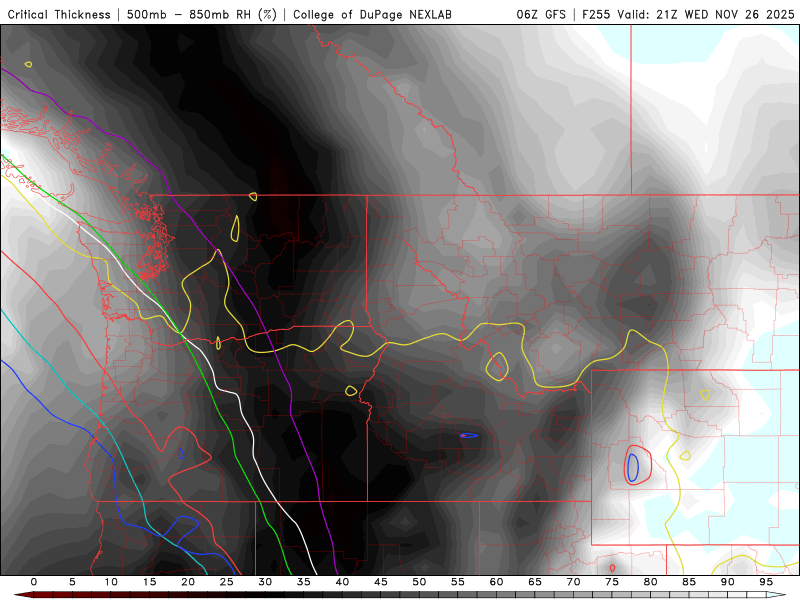This screenshot has width=800, height=600.
Task: Click the "06Z GFS" model run label
Action: (x=541, y=15)
